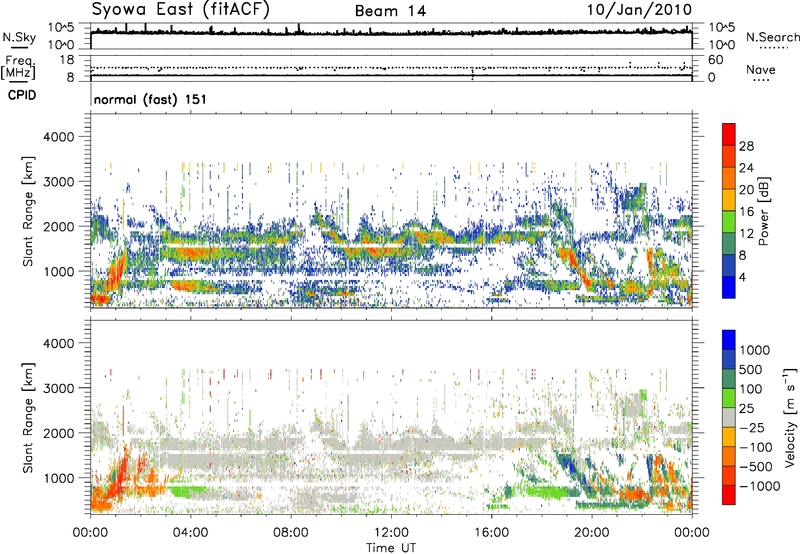Click the "Time UT" axis title
Screen dimensions: 800x554
391,548
